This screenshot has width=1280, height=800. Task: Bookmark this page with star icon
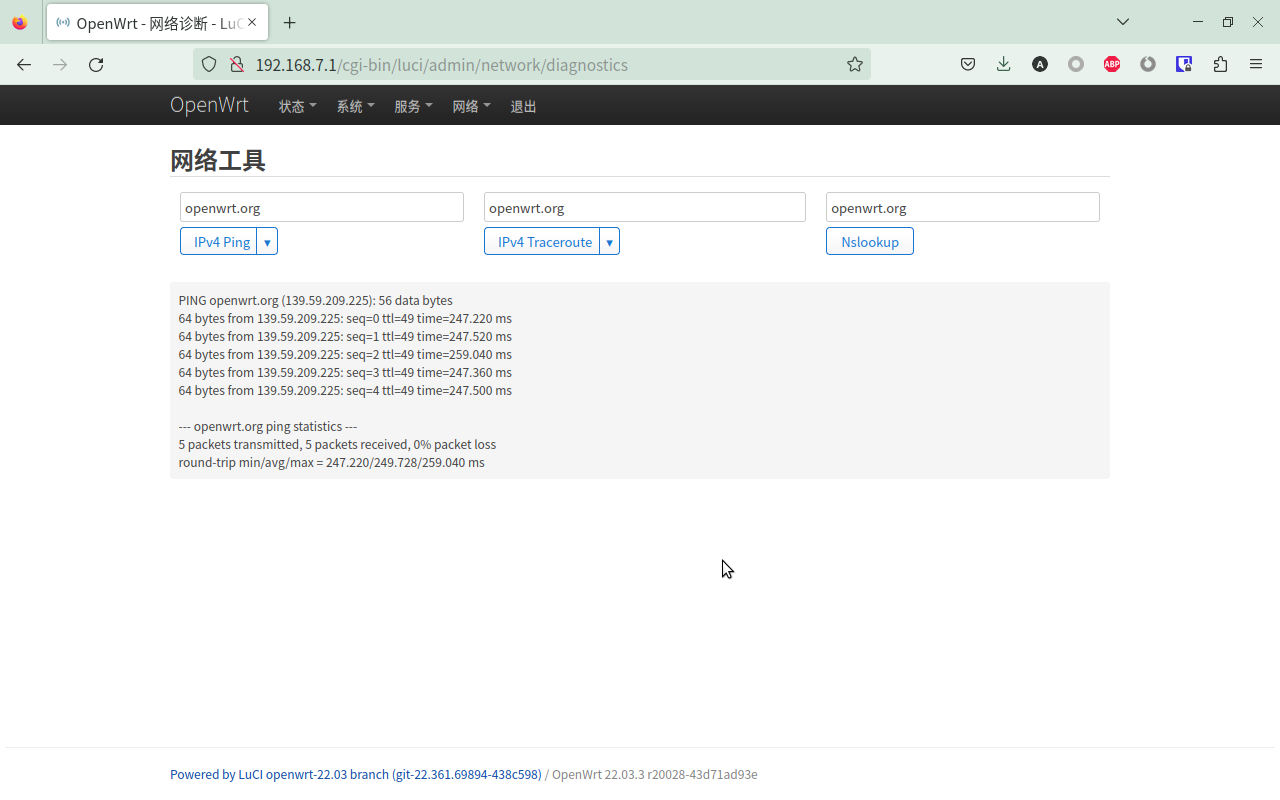pos(854,64)
